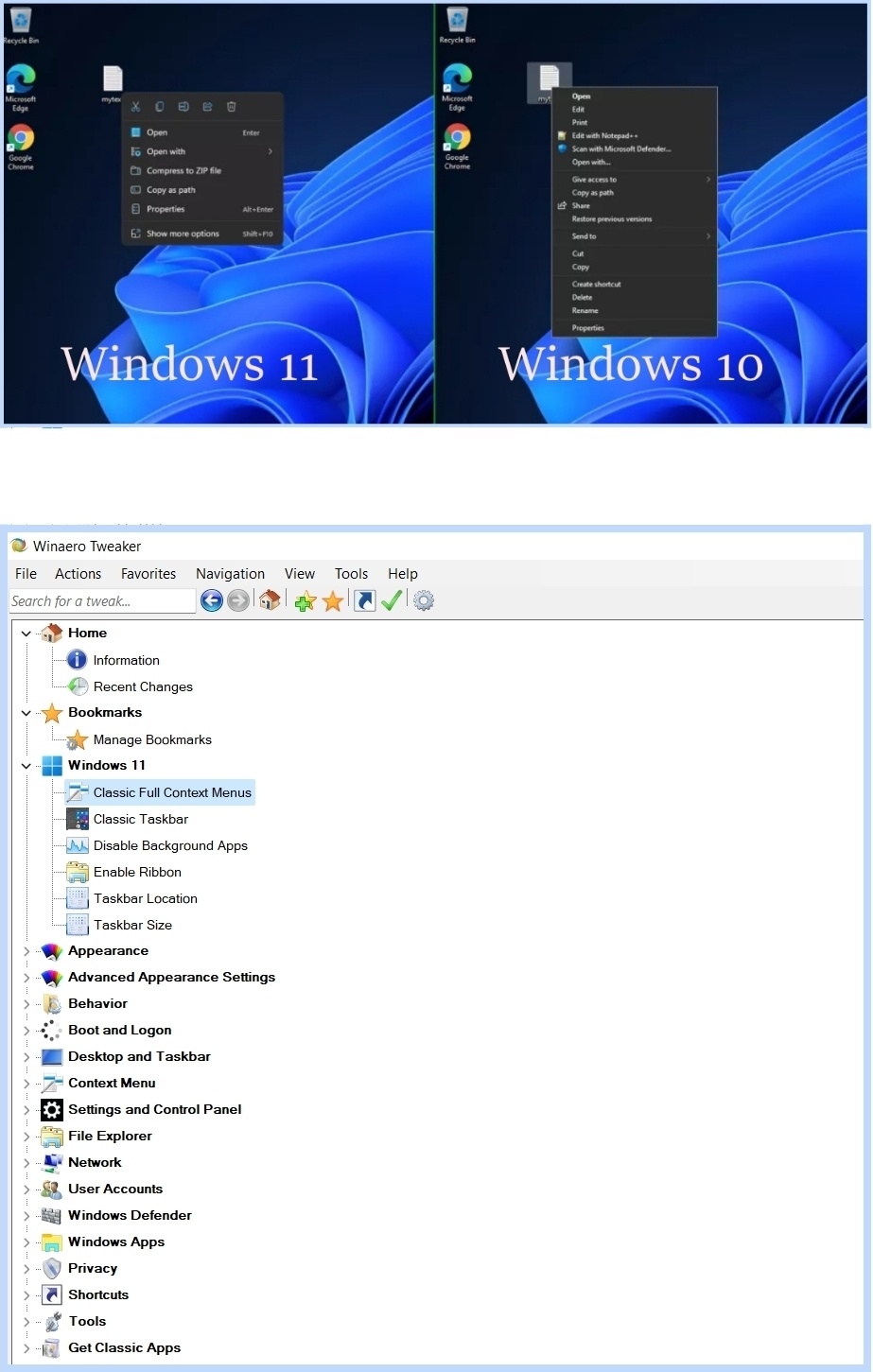Open the Help menu
This screenshot has height=1372, width=873.
click(403, 573)
